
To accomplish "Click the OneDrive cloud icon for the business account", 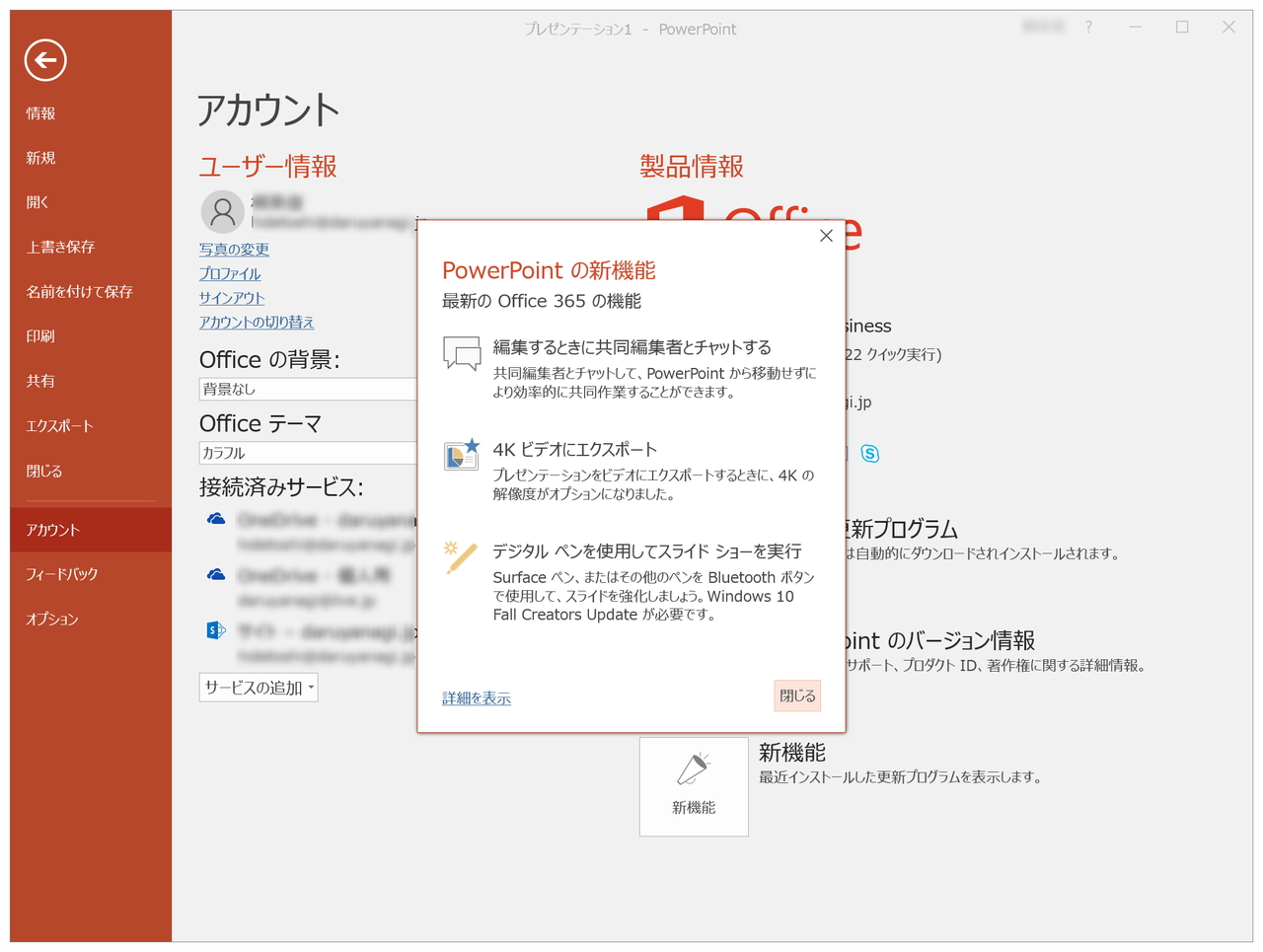I will coord(215,518).
